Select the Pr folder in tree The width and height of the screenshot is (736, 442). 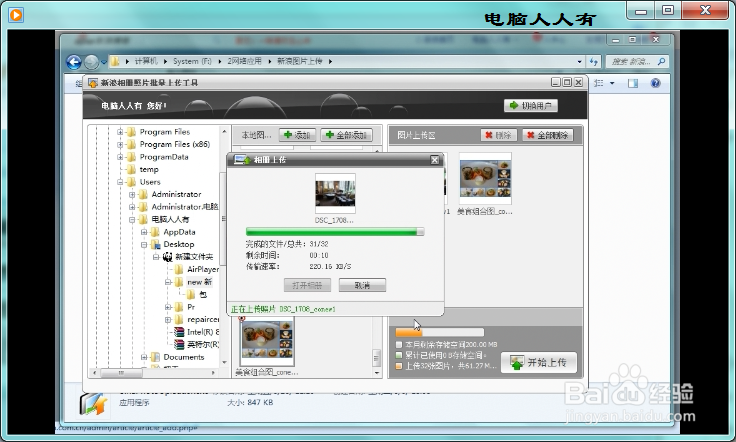click(x=191, y=307)
